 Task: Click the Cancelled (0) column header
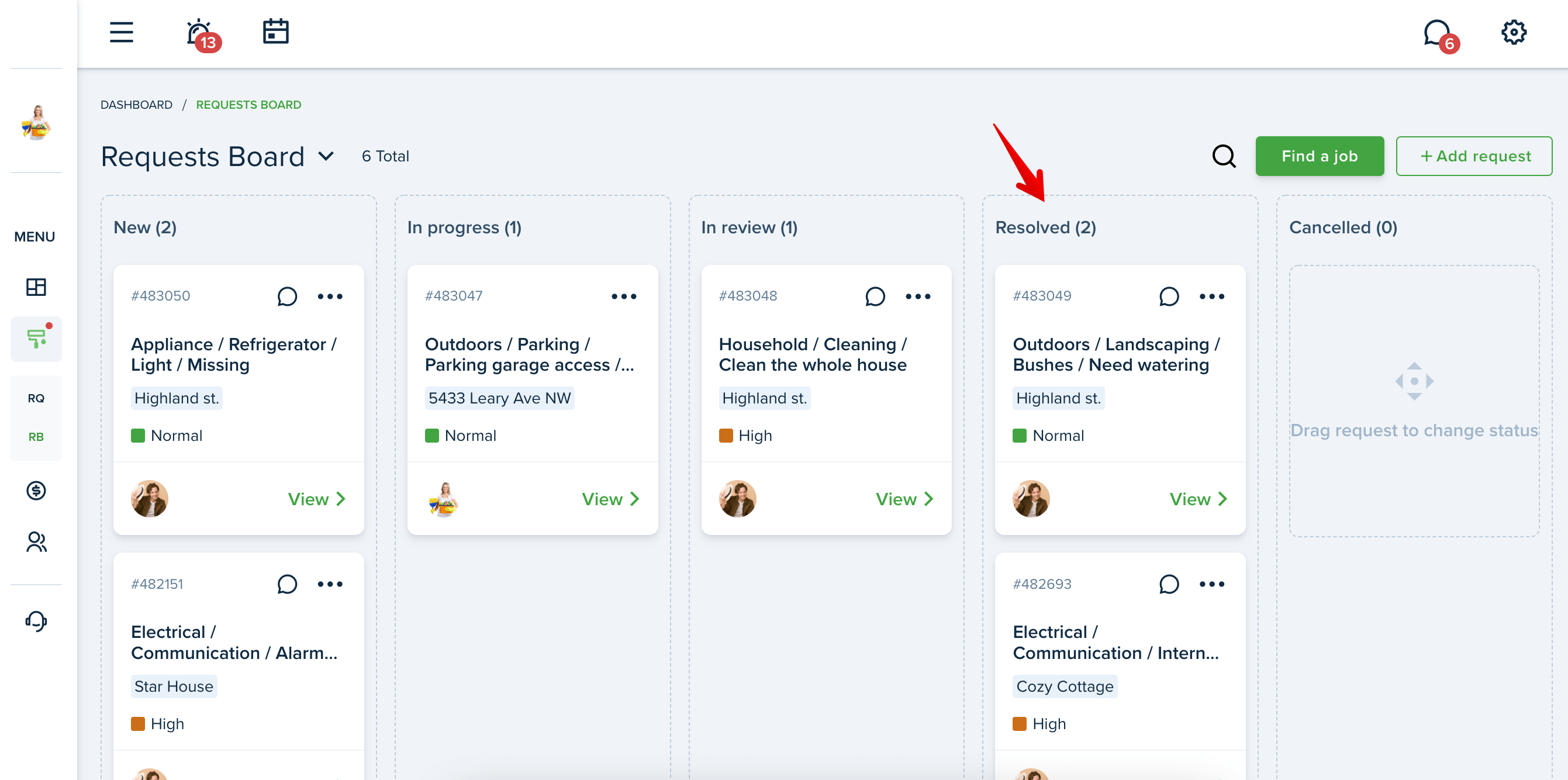click(x=1343, y=227)
